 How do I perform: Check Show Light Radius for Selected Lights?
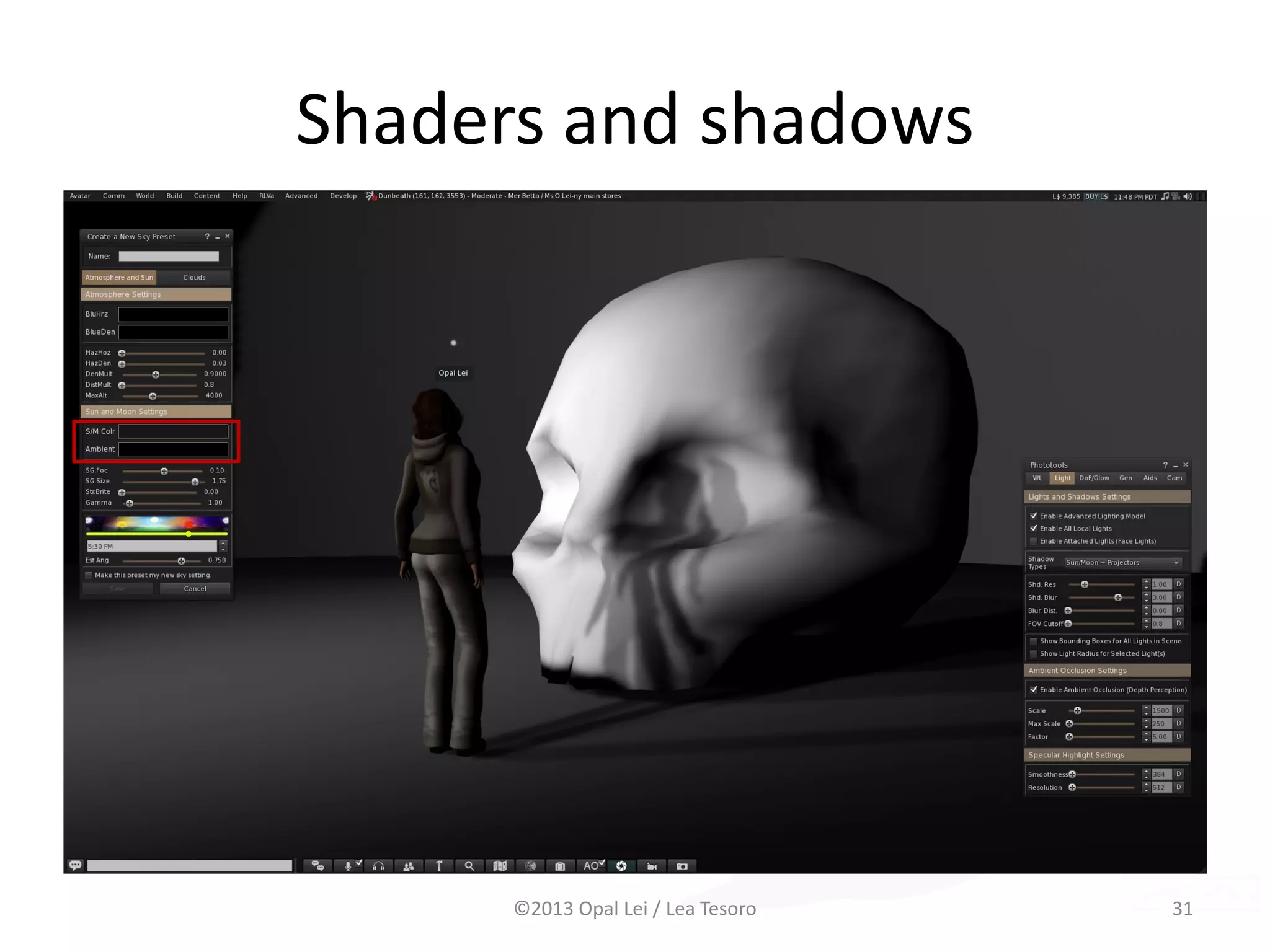1034,653
